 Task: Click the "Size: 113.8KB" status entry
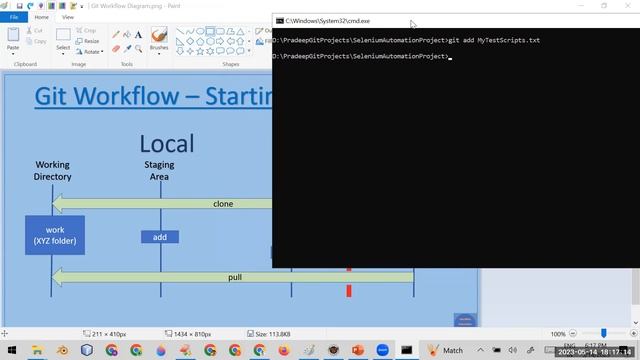pos(269,334)
